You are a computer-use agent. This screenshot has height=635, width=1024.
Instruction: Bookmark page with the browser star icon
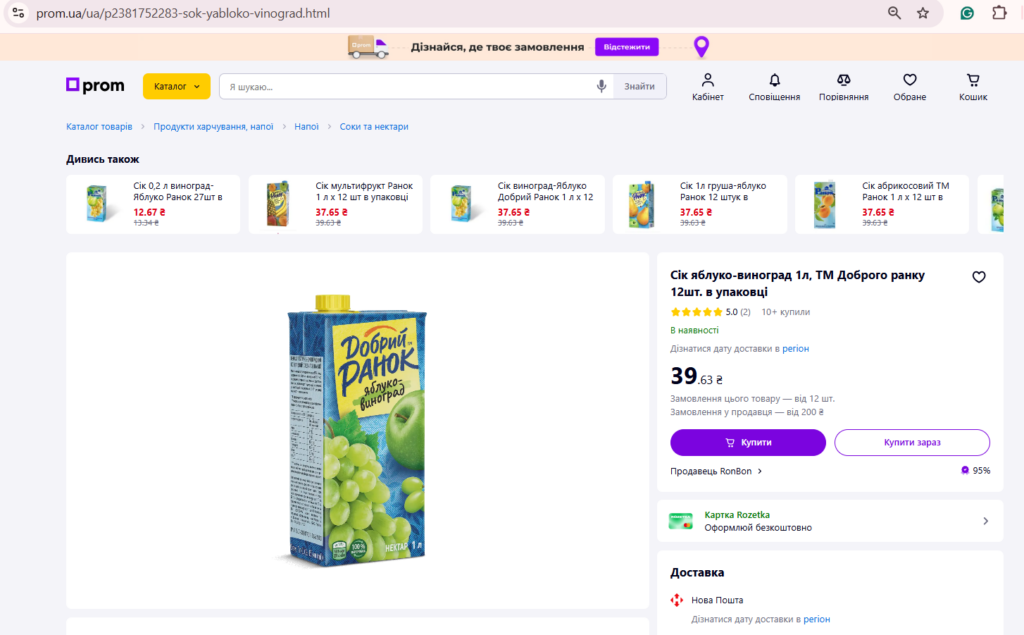tap(922, 13)
